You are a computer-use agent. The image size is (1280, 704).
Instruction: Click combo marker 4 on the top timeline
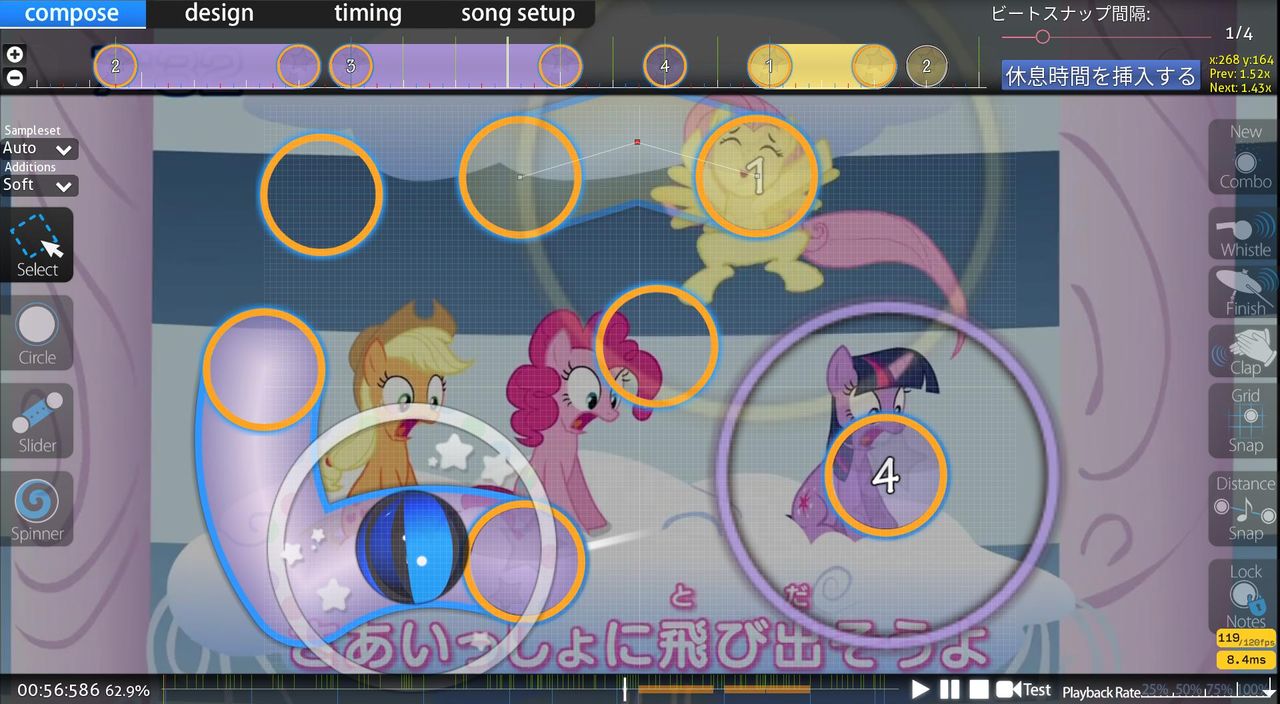click(x=663, y=65)
